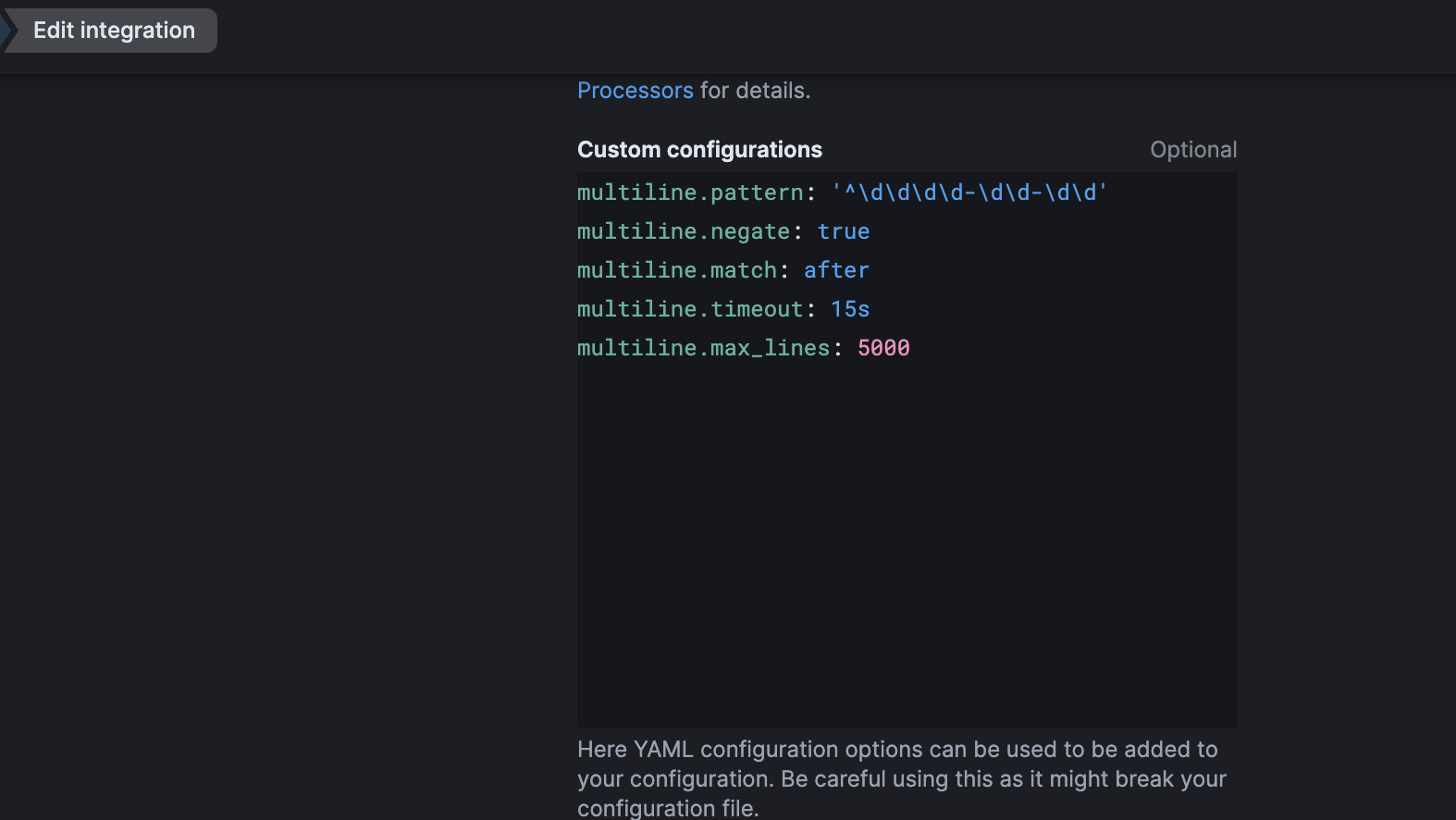Viewport: 1456px width, 820px height.
Task: Place cursor on multiline.max_lines key
Action: [703, 348]
